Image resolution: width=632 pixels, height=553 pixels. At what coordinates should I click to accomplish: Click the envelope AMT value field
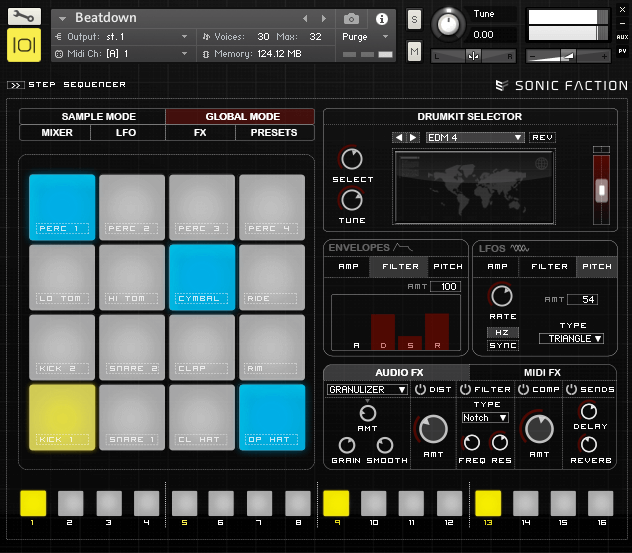(x=445, y=287)
